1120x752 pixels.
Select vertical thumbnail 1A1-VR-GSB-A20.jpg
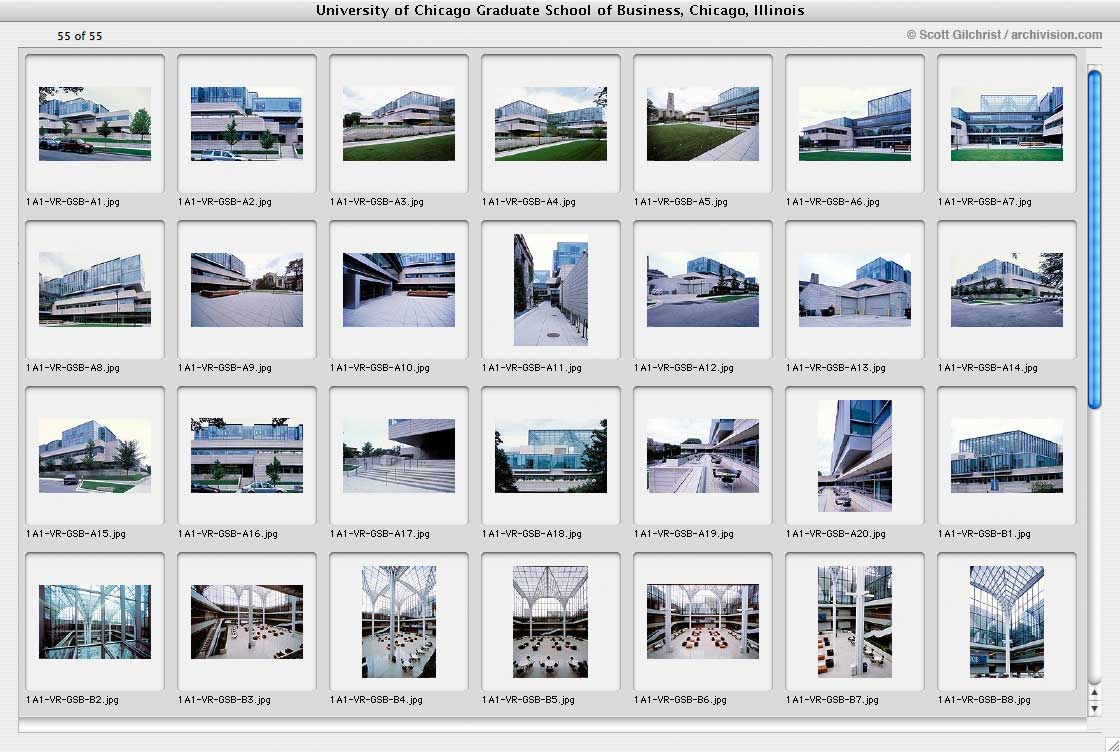[855, 456]
